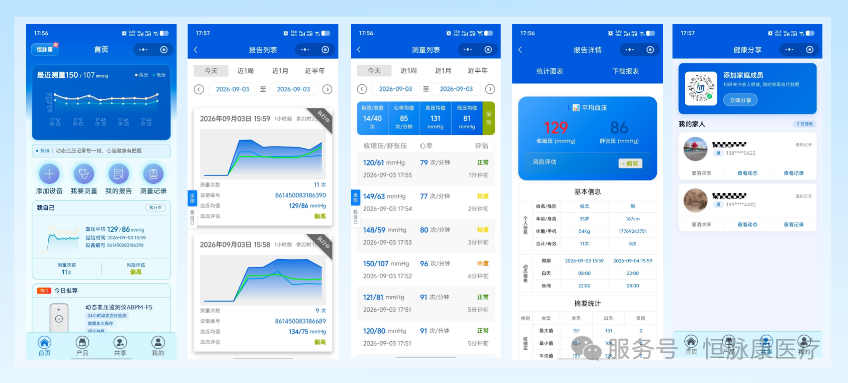Viewport: 848px width, 383px height.
Task: Switch to 统计图表 tab in 报告详情
Action: pos(549,71)
